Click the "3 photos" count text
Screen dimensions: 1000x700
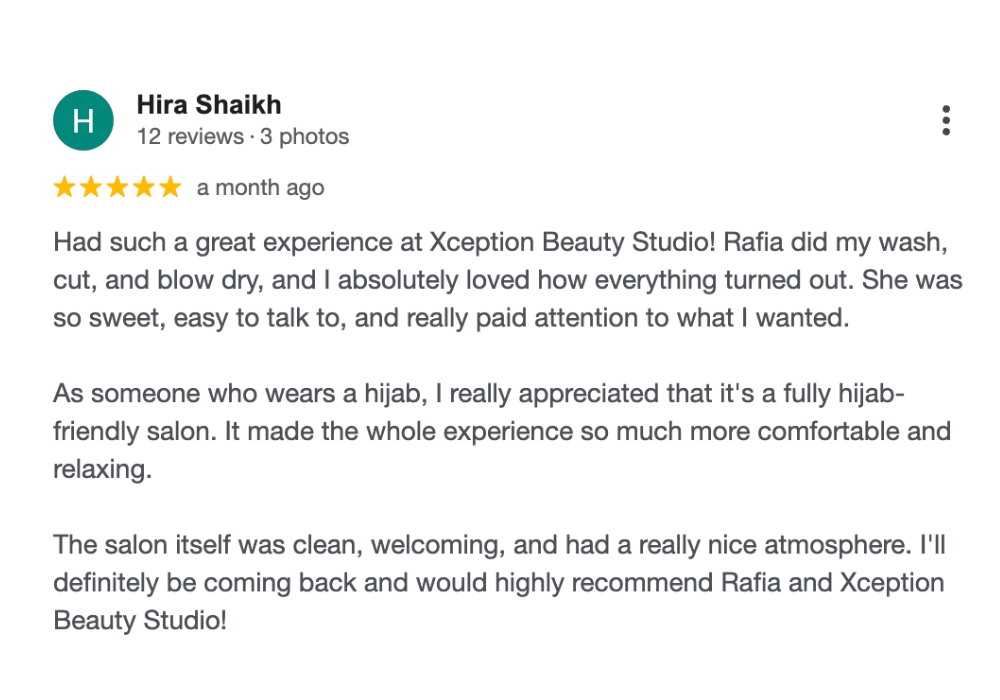305,136
